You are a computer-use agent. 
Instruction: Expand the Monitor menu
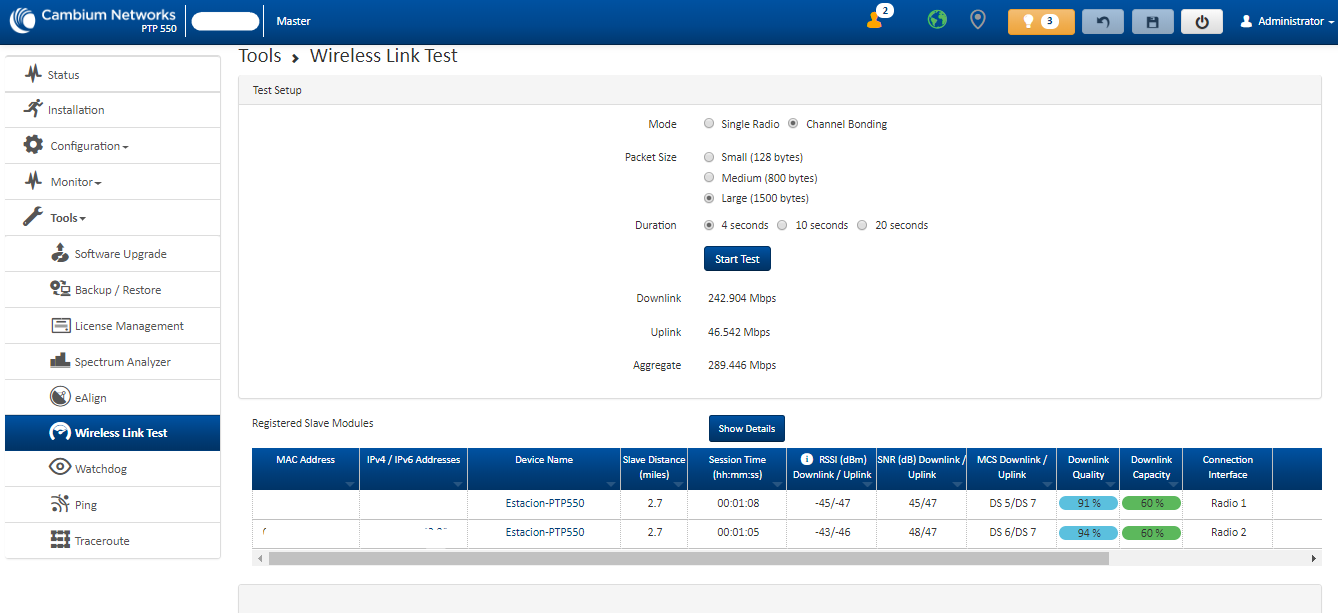(x=75, y=182)
